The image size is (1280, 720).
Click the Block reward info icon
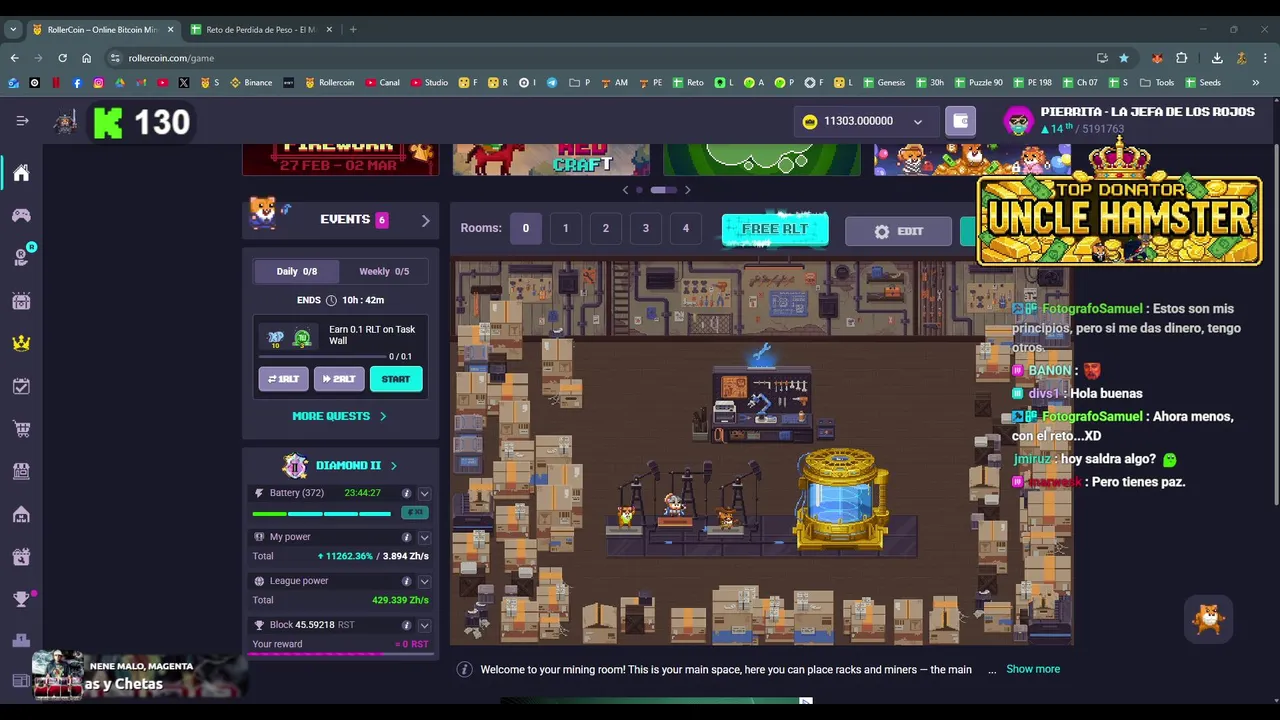pyautogui.click(x=406, y=625)
